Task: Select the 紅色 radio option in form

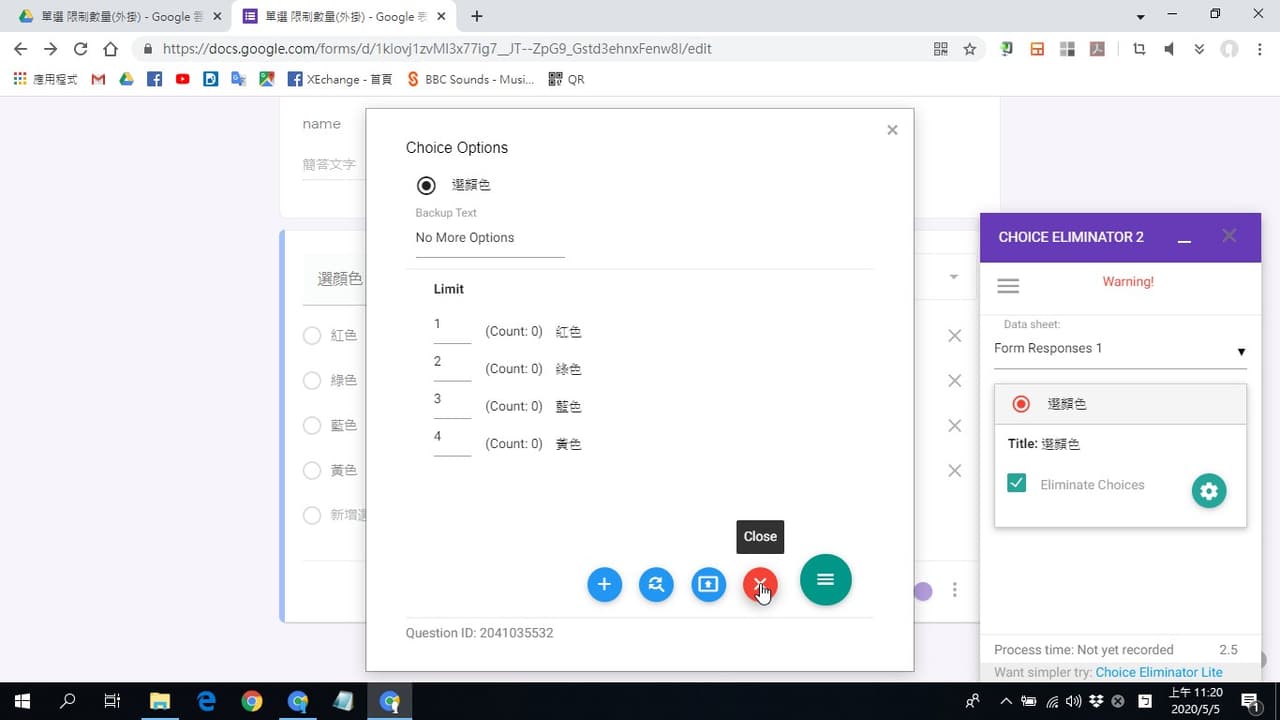Action: (x=312, y=336)
